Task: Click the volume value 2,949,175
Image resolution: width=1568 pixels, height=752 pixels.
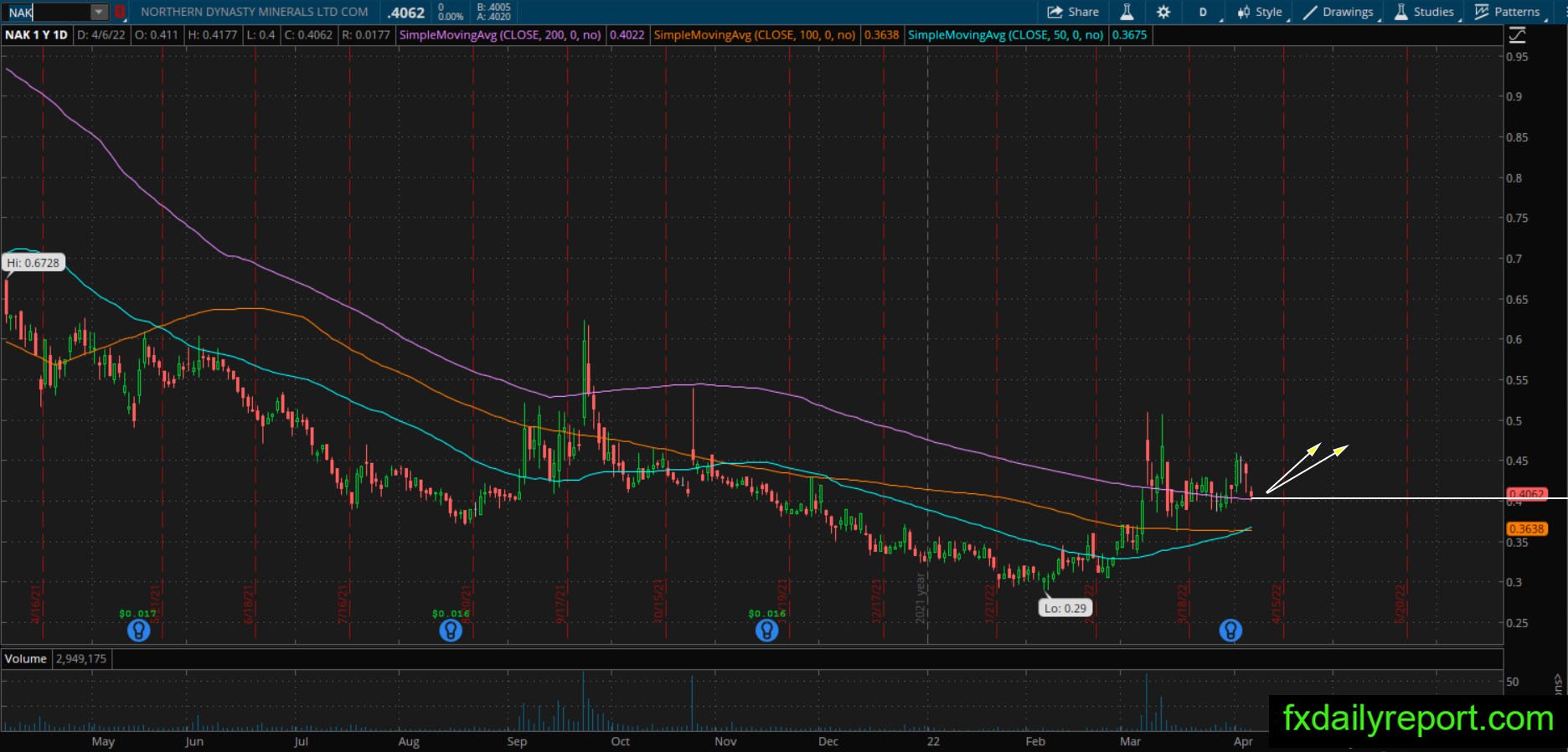Action: (x=81, y=658)
